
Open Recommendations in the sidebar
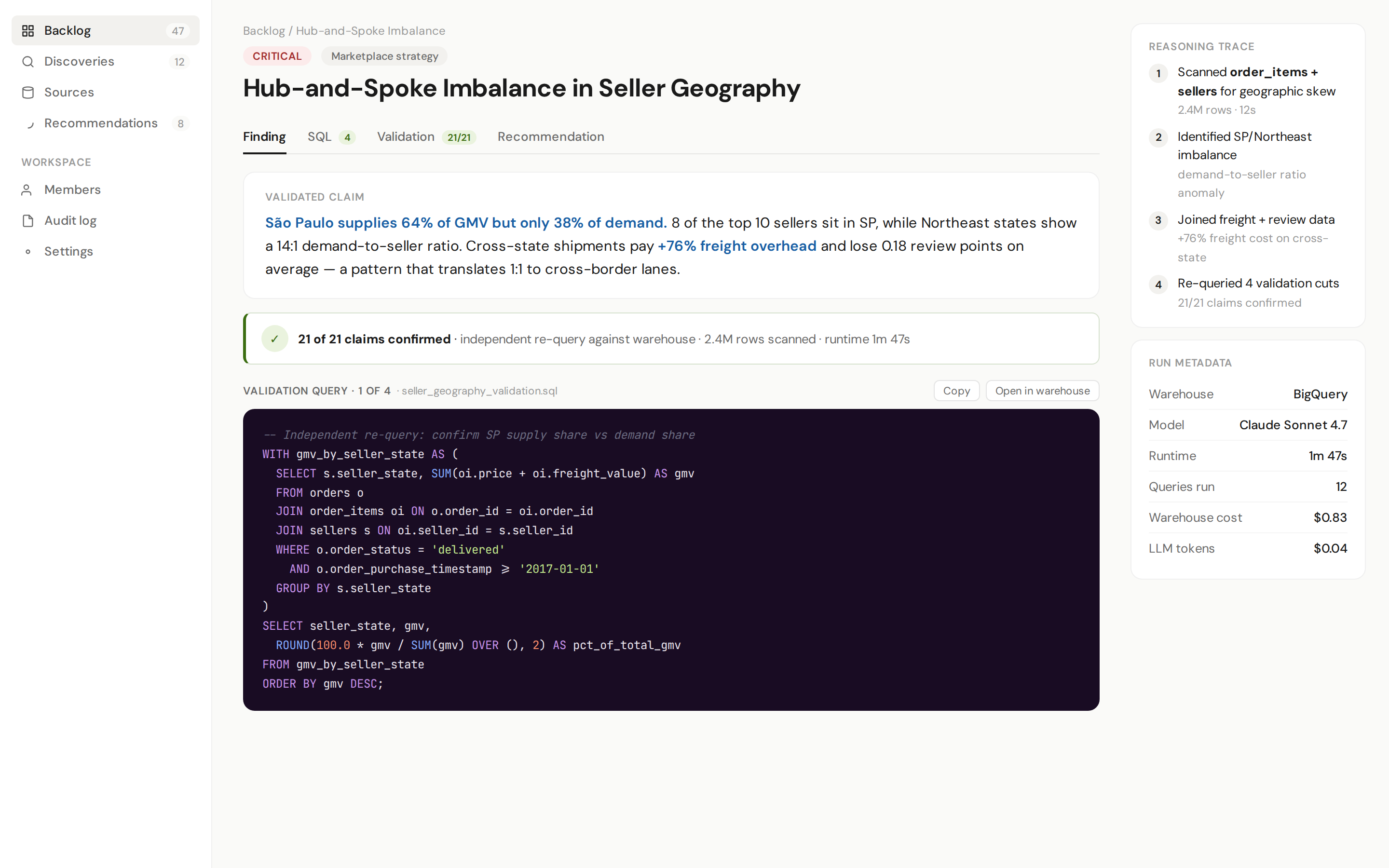pyautogui.click(x=106, y=123)
